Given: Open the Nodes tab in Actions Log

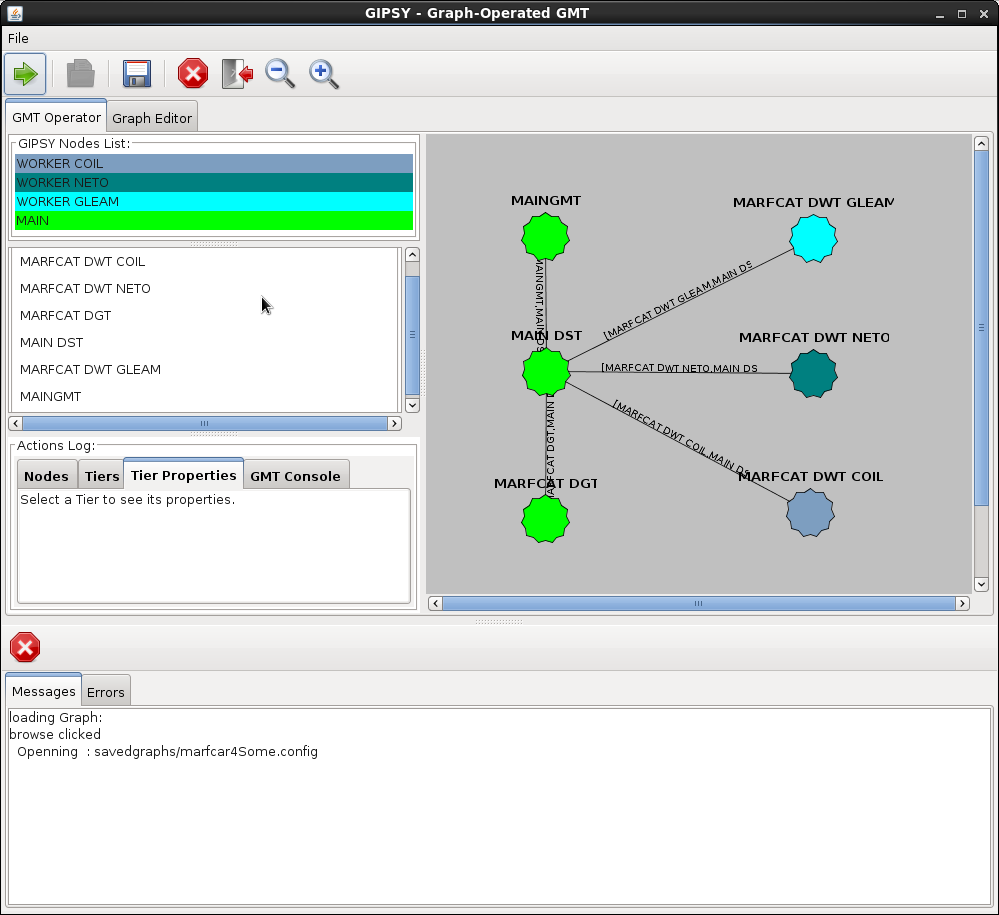Looking at the screenshot, I should pyautogui.click(x=47, y=476).
